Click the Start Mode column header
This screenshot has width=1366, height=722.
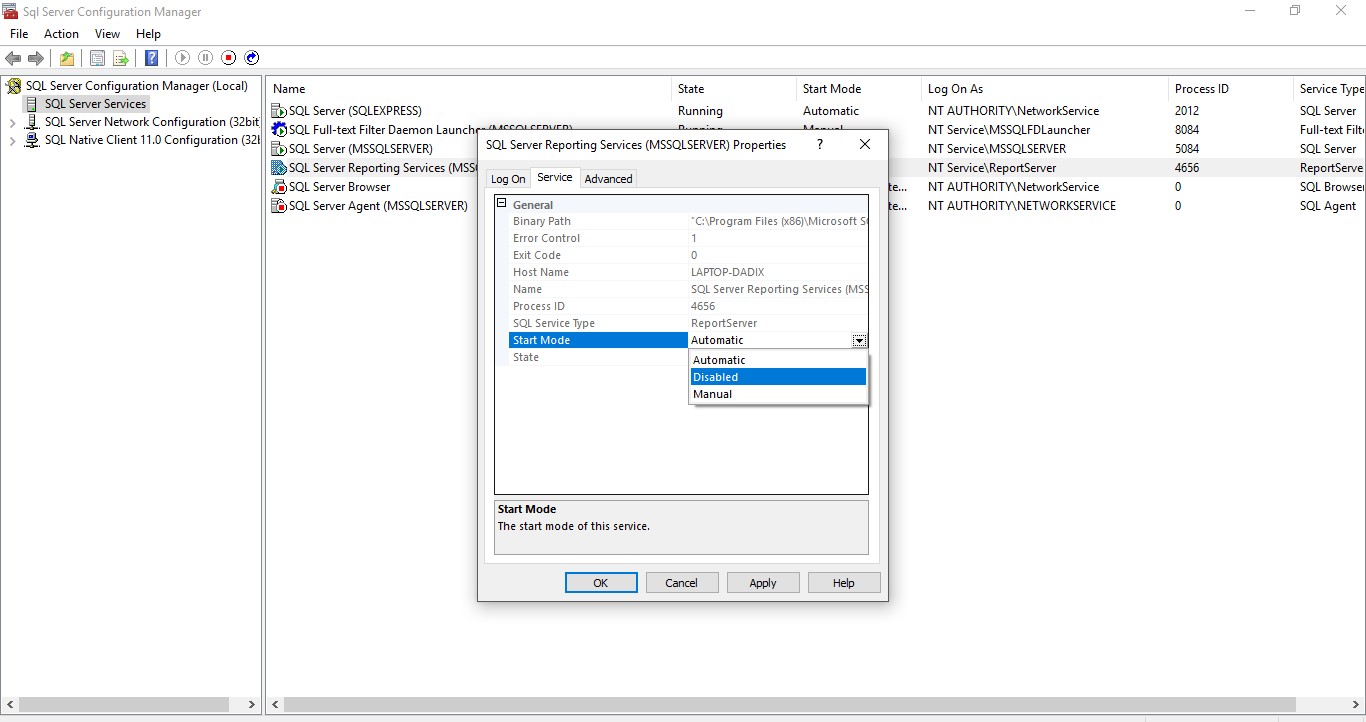tap(859, 89)
